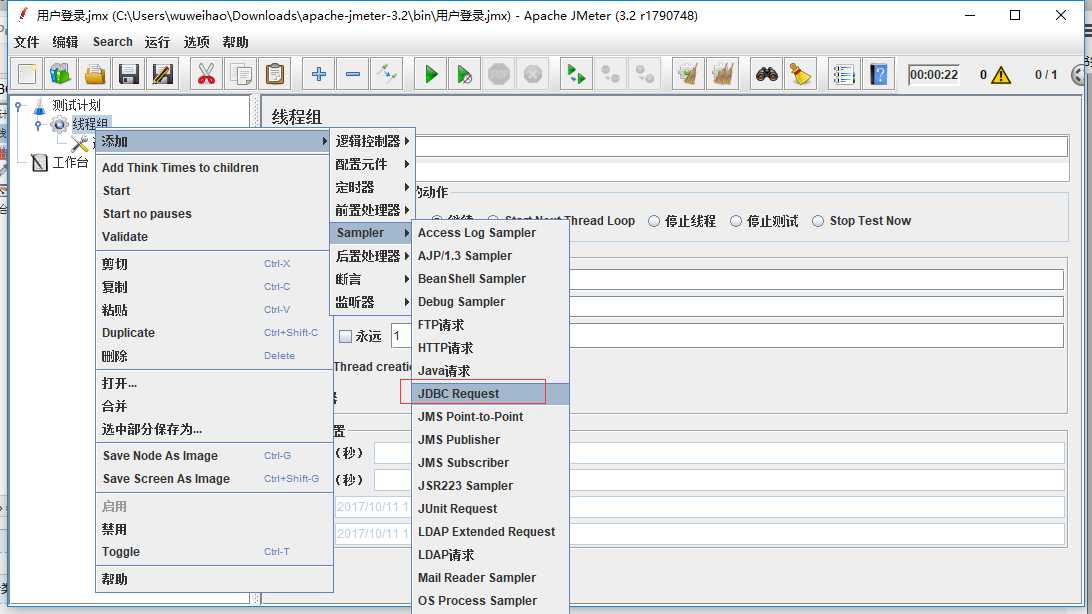Choose Save Node As Image
1092x614 pixels.
click(x=214, y=456)
